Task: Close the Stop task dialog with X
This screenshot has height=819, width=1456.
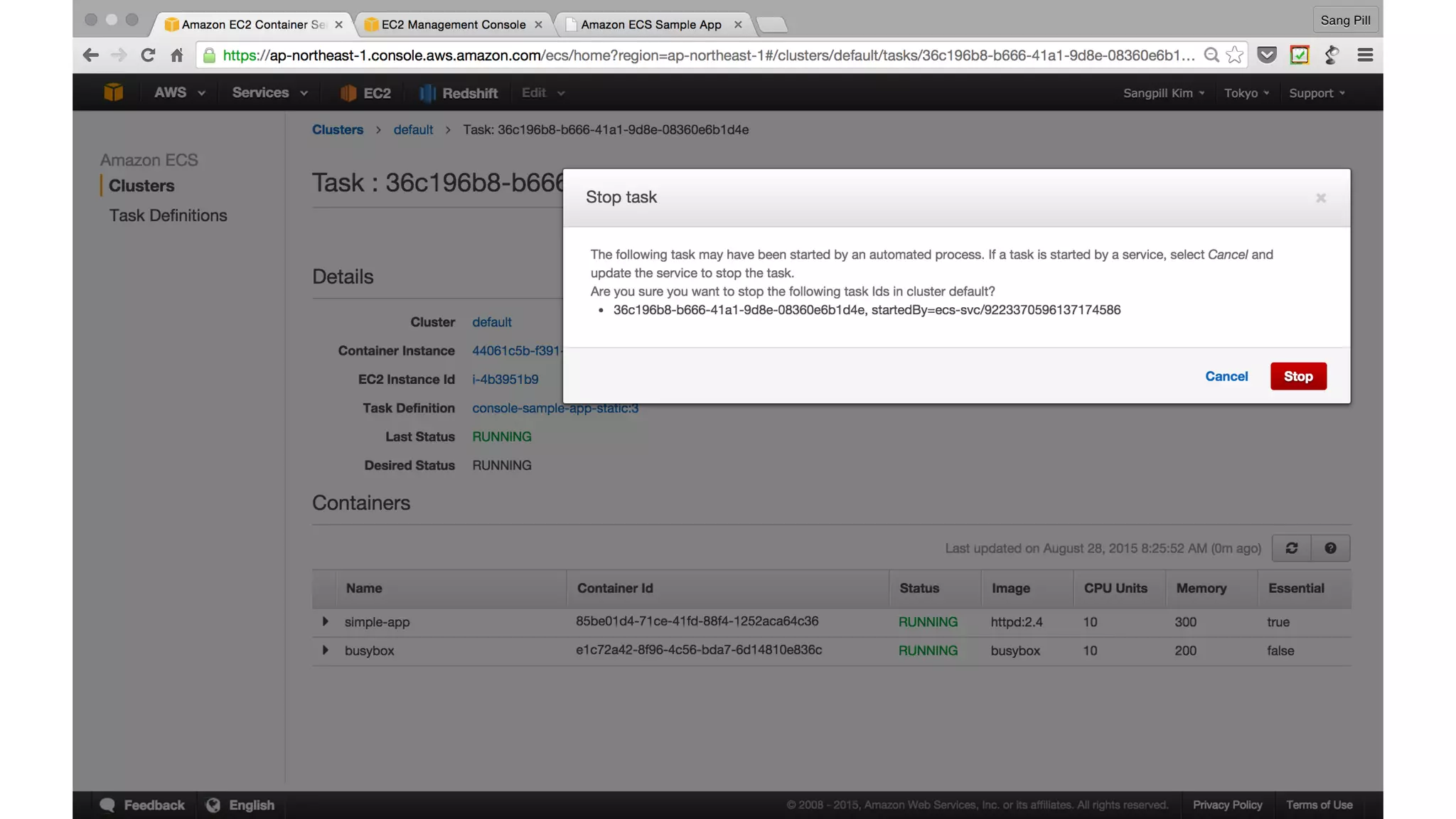Action: tap(1320, 198)
